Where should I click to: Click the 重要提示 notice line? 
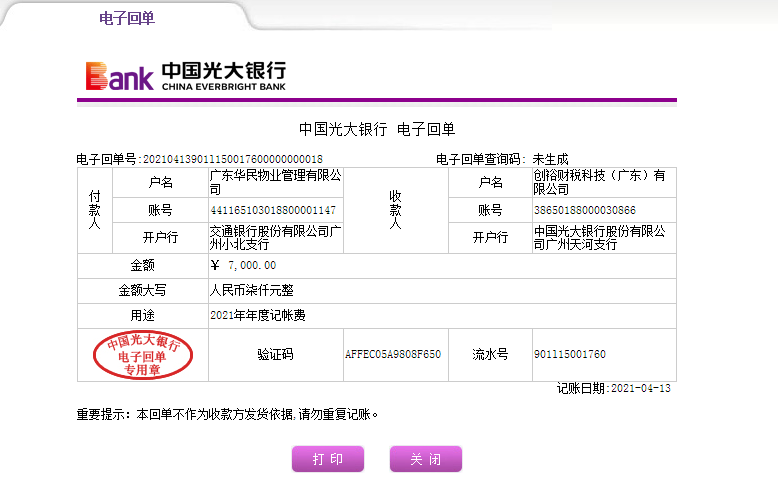227,414
